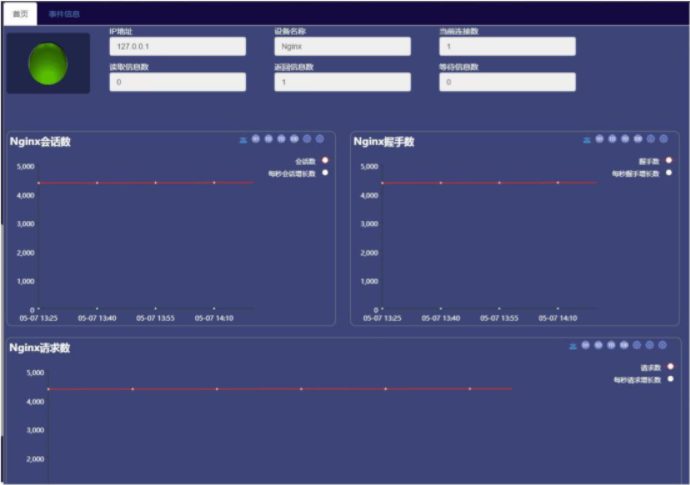Click third round time button on Nginx握手数 chart
Image resolution: width=690 pixels, height=485 pixels.
[625, 139]
